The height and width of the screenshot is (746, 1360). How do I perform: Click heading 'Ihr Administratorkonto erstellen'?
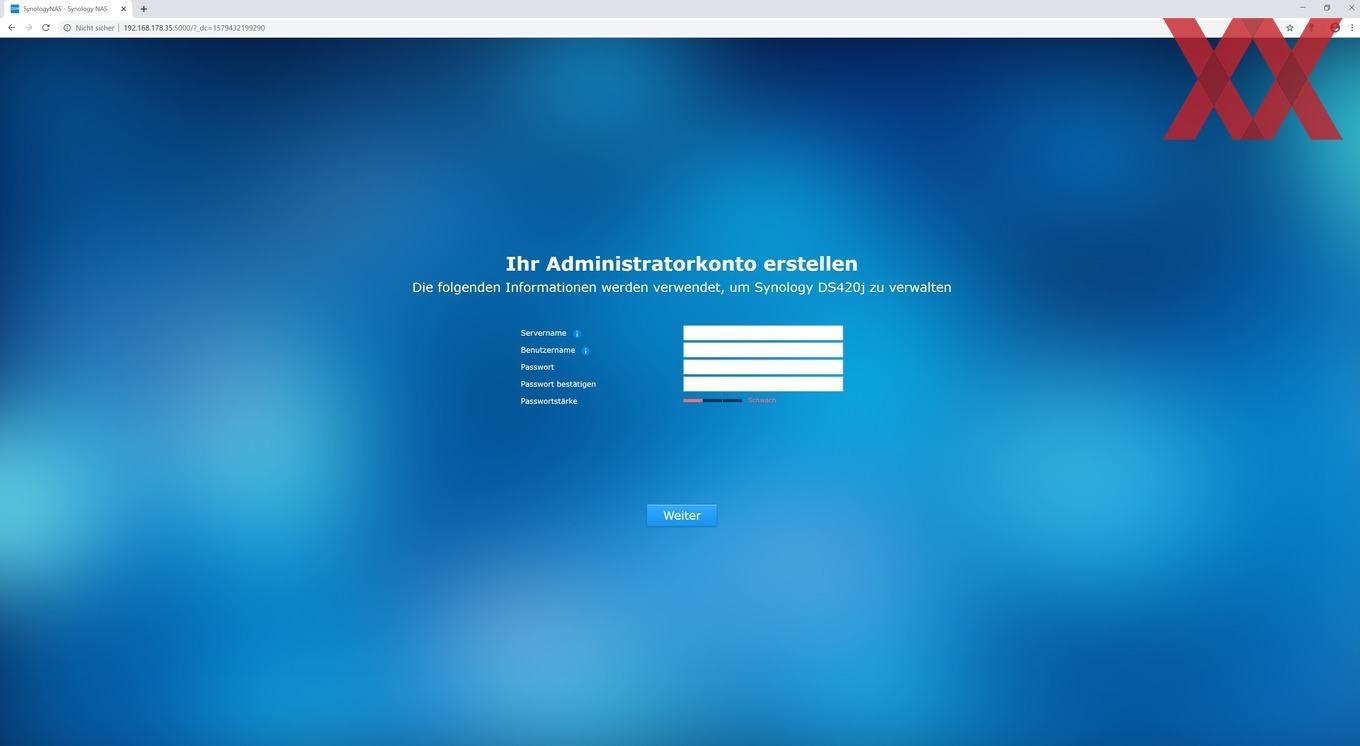(x=682, y=264)
